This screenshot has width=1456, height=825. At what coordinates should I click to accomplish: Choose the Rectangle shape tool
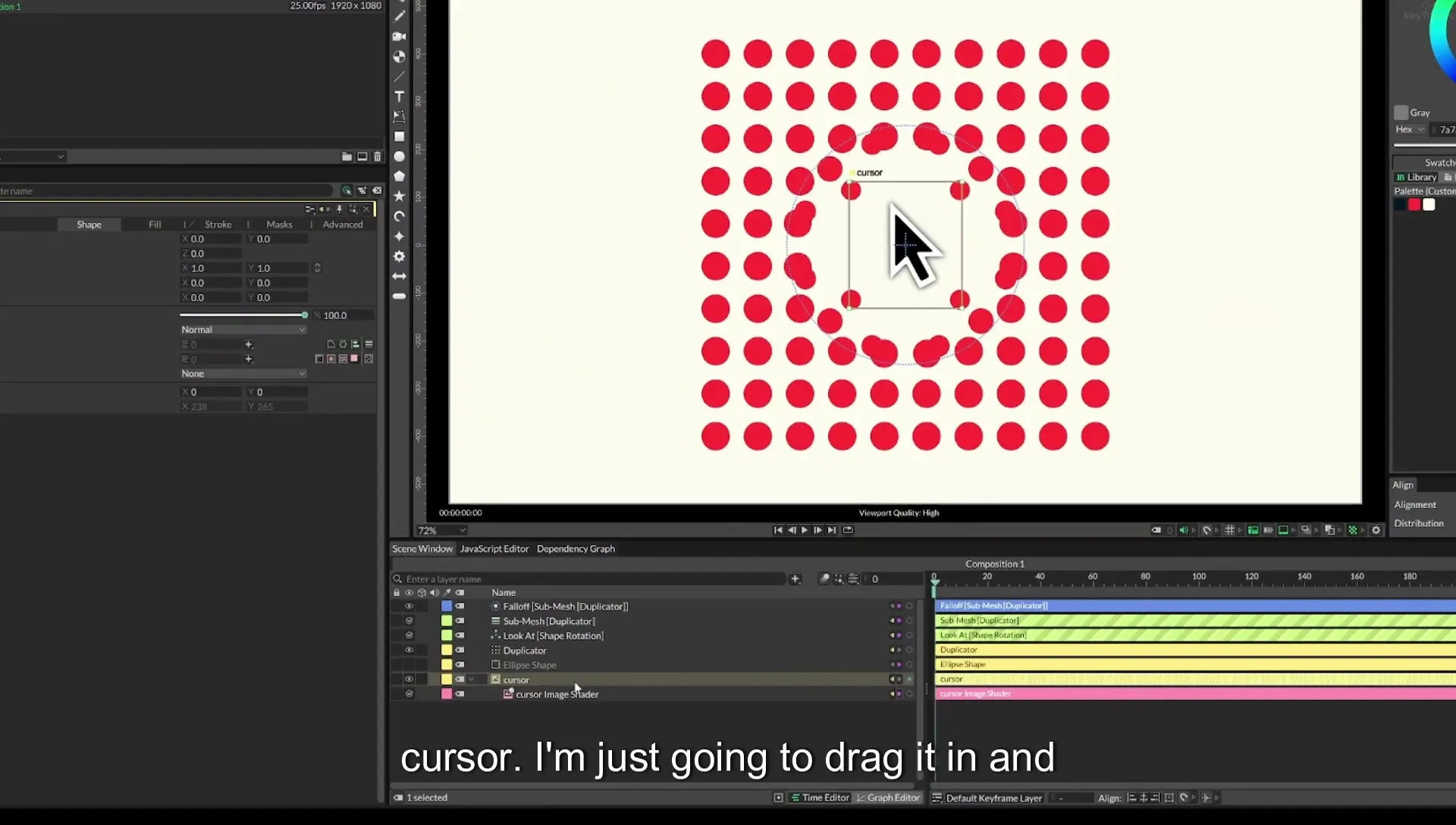point(399,136)
